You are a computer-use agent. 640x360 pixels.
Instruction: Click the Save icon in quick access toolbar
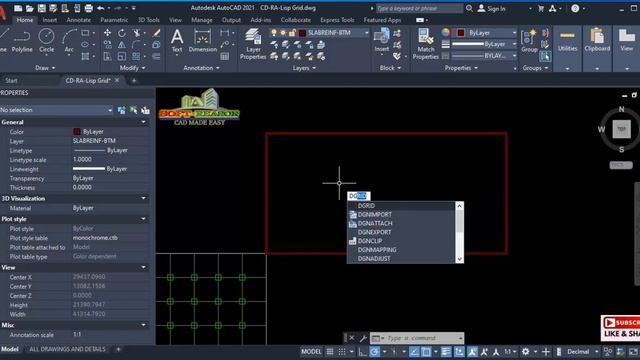[x=42, y=8]
